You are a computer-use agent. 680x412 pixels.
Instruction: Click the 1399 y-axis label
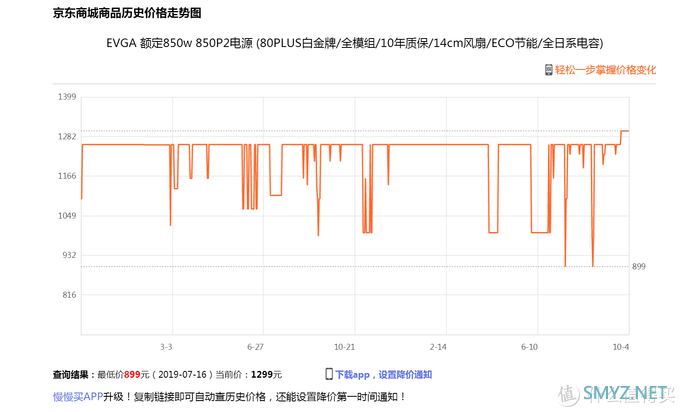click(x=67, y=96)
